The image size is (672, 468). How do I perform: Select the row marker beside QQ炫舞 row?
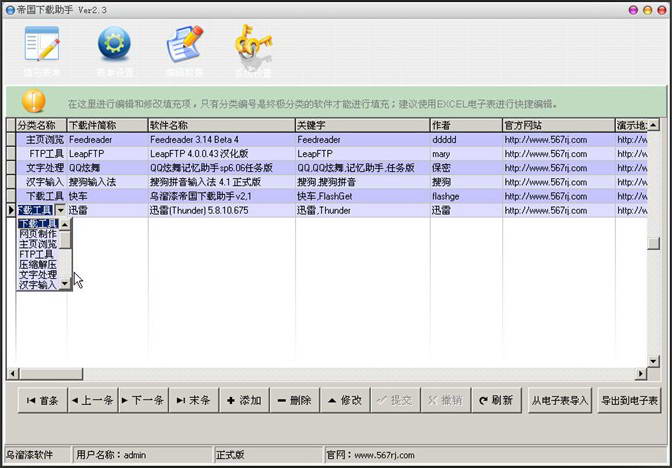point(11,168)
